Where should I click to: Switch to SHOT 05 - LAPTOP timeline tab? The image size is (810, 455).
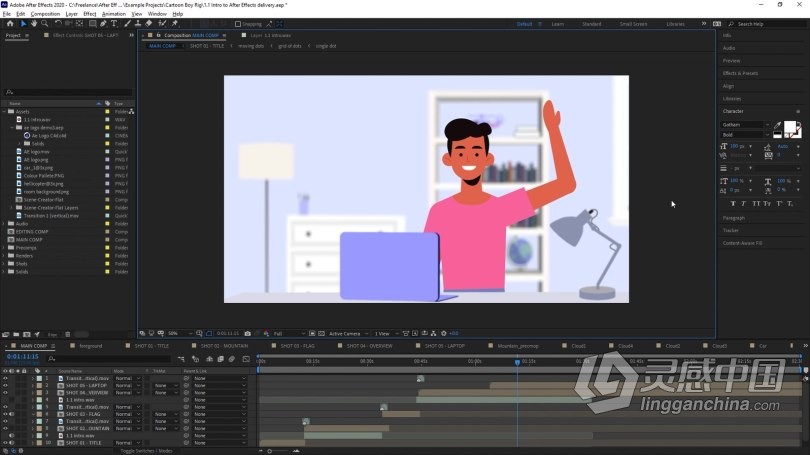coord(444,346)
